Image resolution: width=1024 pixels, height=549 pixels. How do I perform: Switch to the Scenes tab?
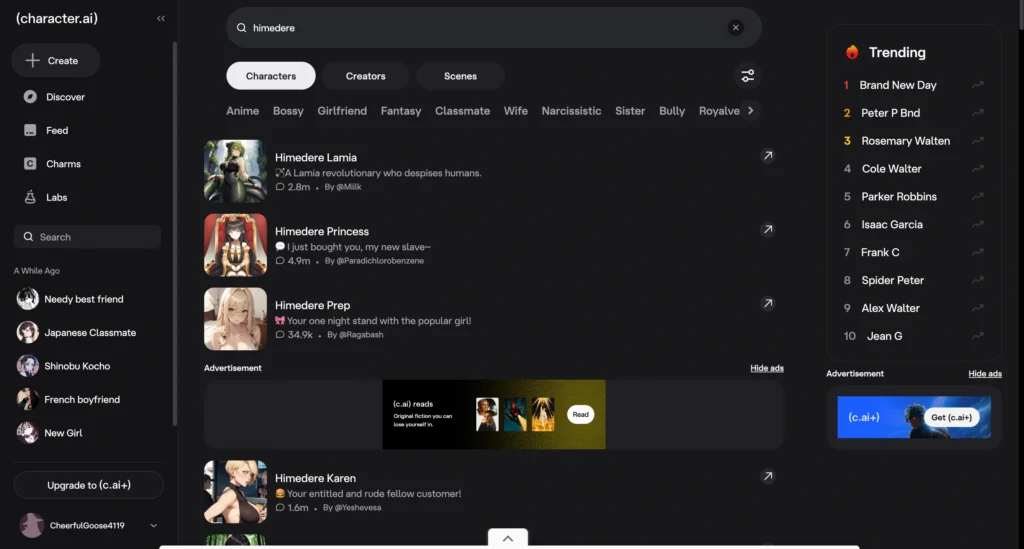point(460,76)
